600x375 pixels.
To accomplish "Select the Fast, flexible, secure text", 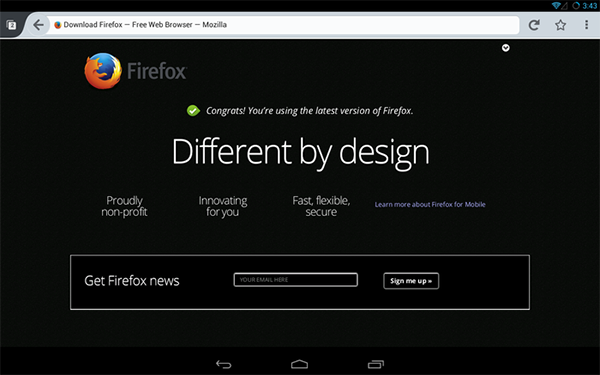I will [321, 206].
